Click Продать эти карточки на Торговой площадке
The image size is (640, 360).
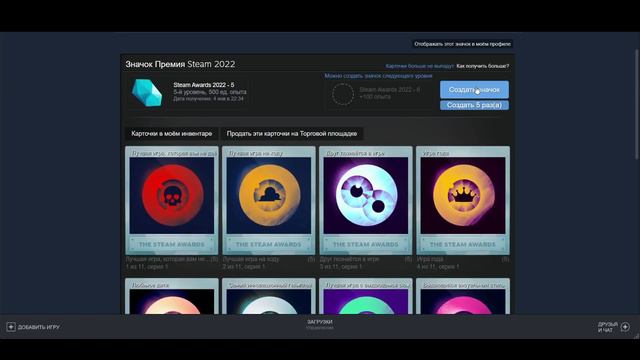tap(292, 133)
